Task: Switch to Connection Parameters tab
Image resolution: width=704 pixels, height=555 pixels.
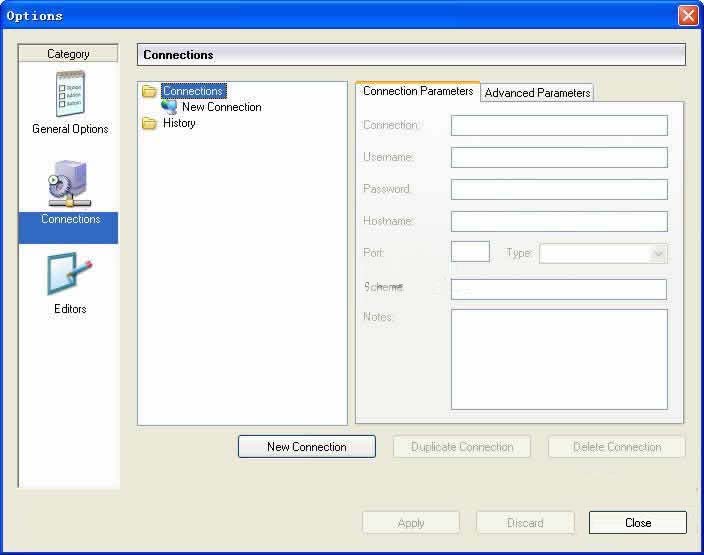Action: pyautogui.click(x=418, y=91)
